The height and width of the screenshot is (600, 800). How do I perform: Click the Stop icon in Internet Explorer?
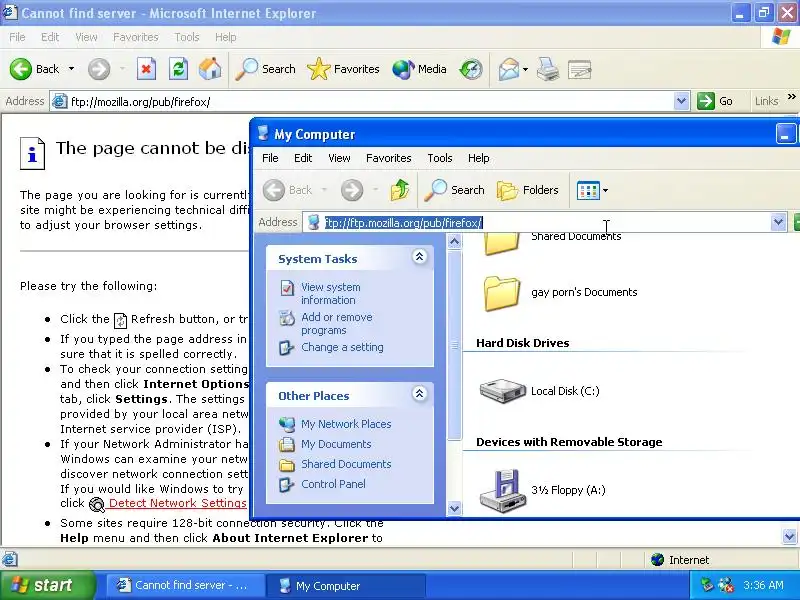pos(146,69)
